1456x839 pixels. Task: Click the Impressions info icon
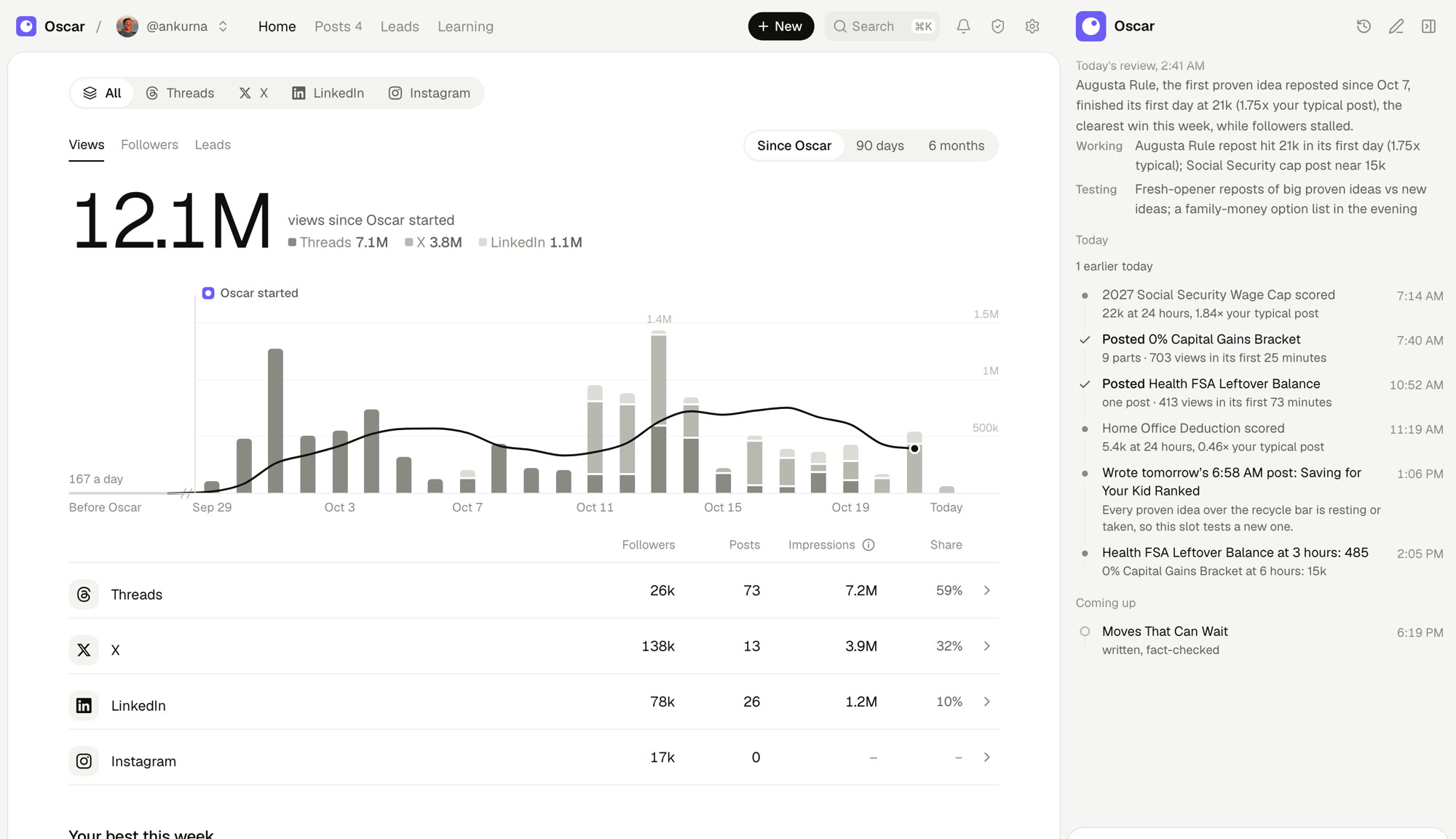[x=868, y=545]
